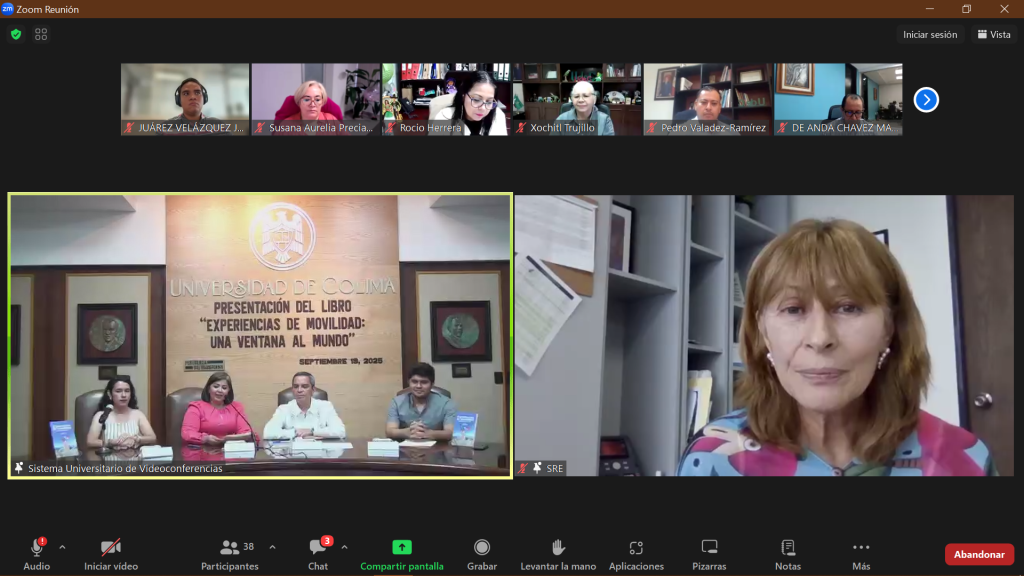
Task: Expand the chevron next to Participantes
Action: click(x=272, y=547)
